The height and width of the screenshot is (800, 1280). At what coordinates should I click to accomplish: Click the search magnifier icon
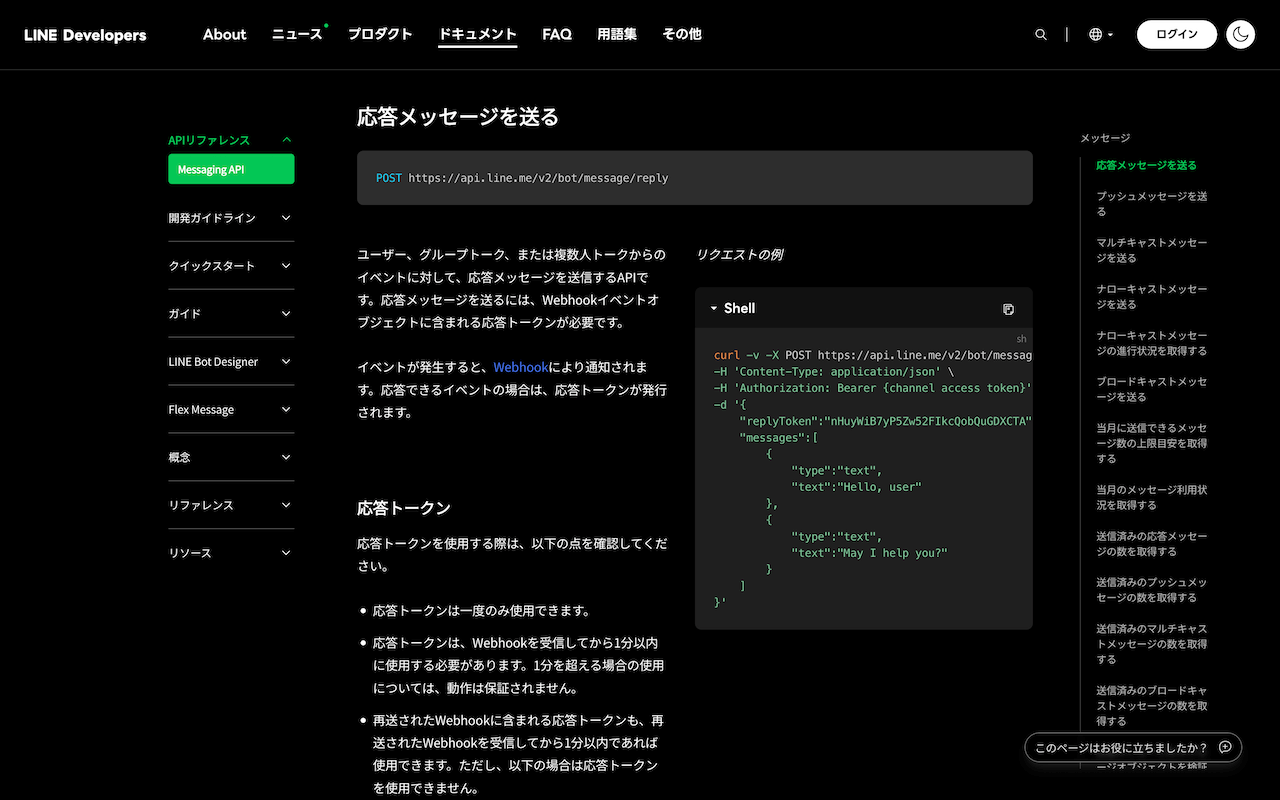click(1041, 35)
